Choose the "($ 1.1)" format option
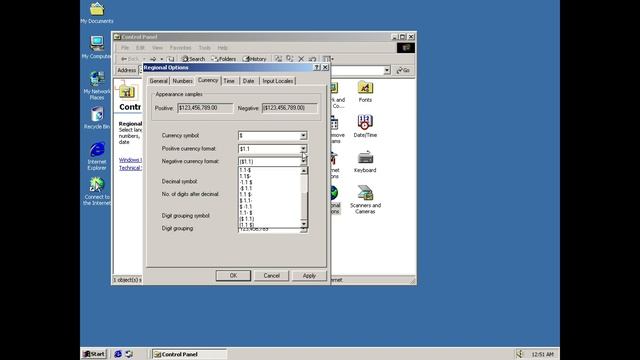Image resolution: width=640 pixels, height=360 pixels. pyautogui.click(x=247, y=219)
